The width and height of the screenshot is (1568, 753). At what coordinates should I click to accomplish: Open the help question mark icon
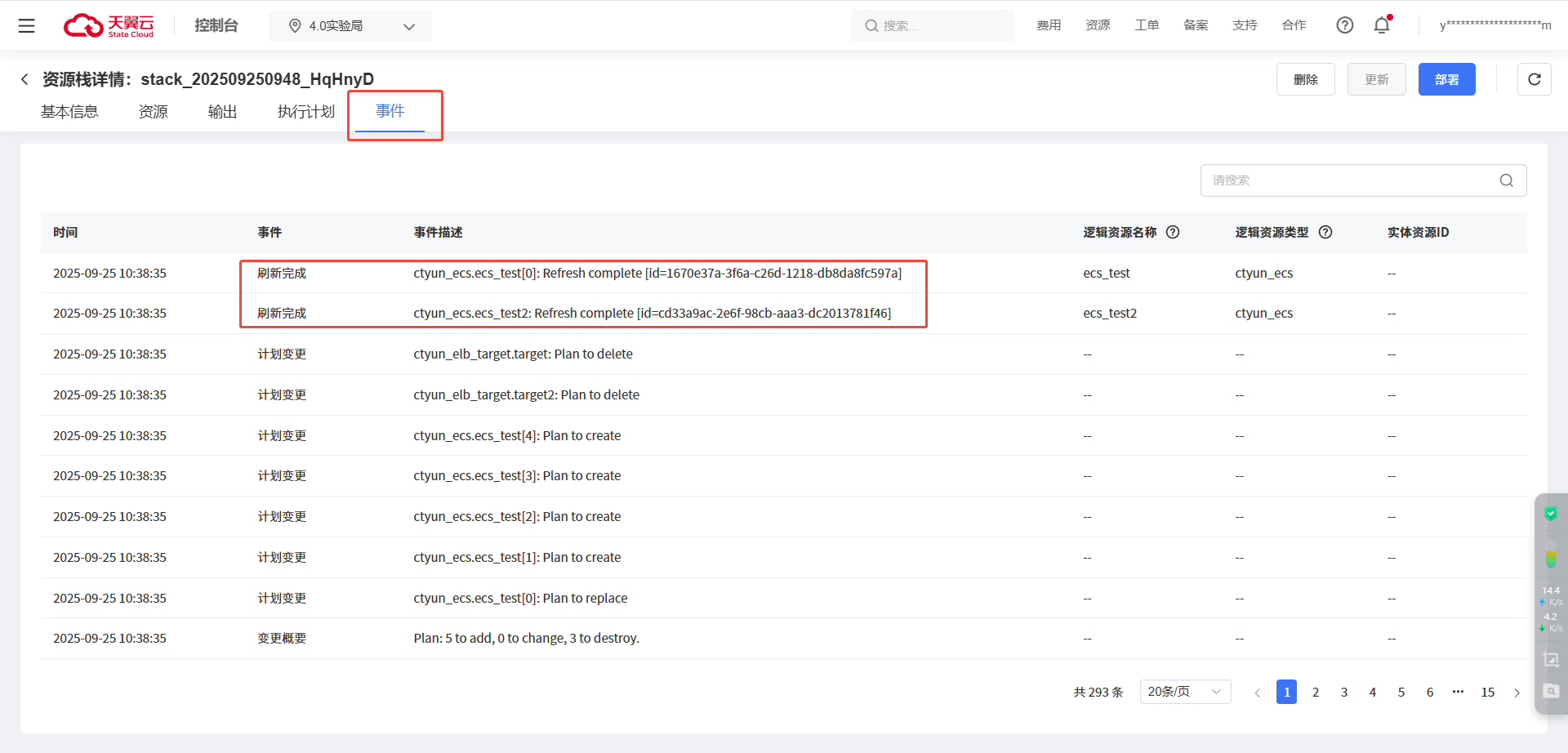[x=1344, y=25]
